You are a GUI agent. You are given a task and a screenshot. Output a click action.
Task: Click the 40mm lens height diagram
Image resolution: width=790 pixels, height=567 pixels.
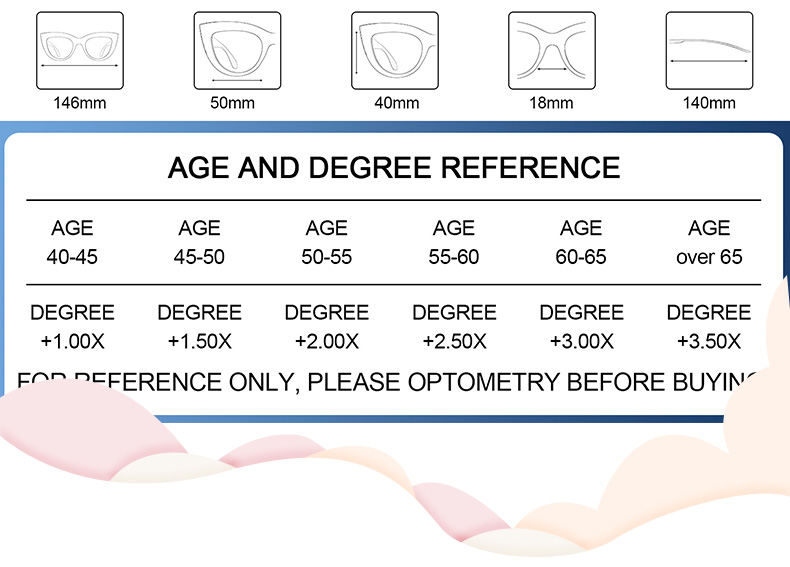394,50
